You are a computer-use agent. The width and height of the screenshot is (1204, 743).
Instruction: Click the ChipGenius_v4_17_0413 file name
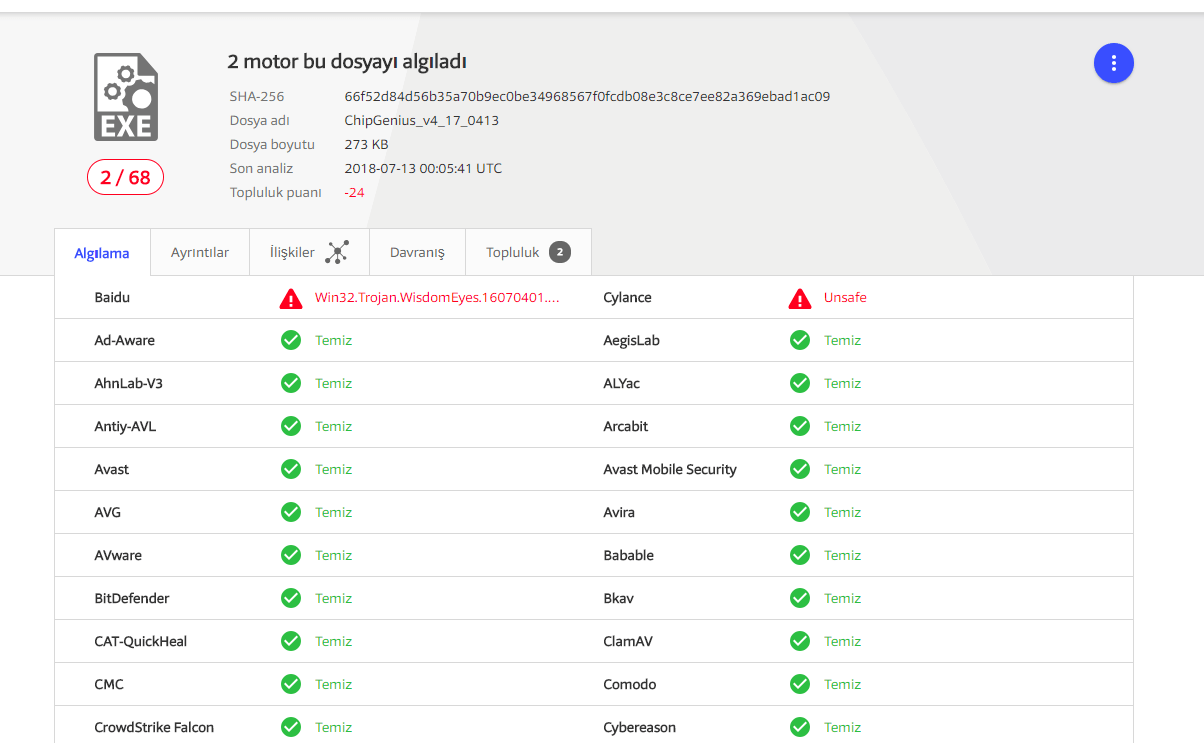coord(421,121)
